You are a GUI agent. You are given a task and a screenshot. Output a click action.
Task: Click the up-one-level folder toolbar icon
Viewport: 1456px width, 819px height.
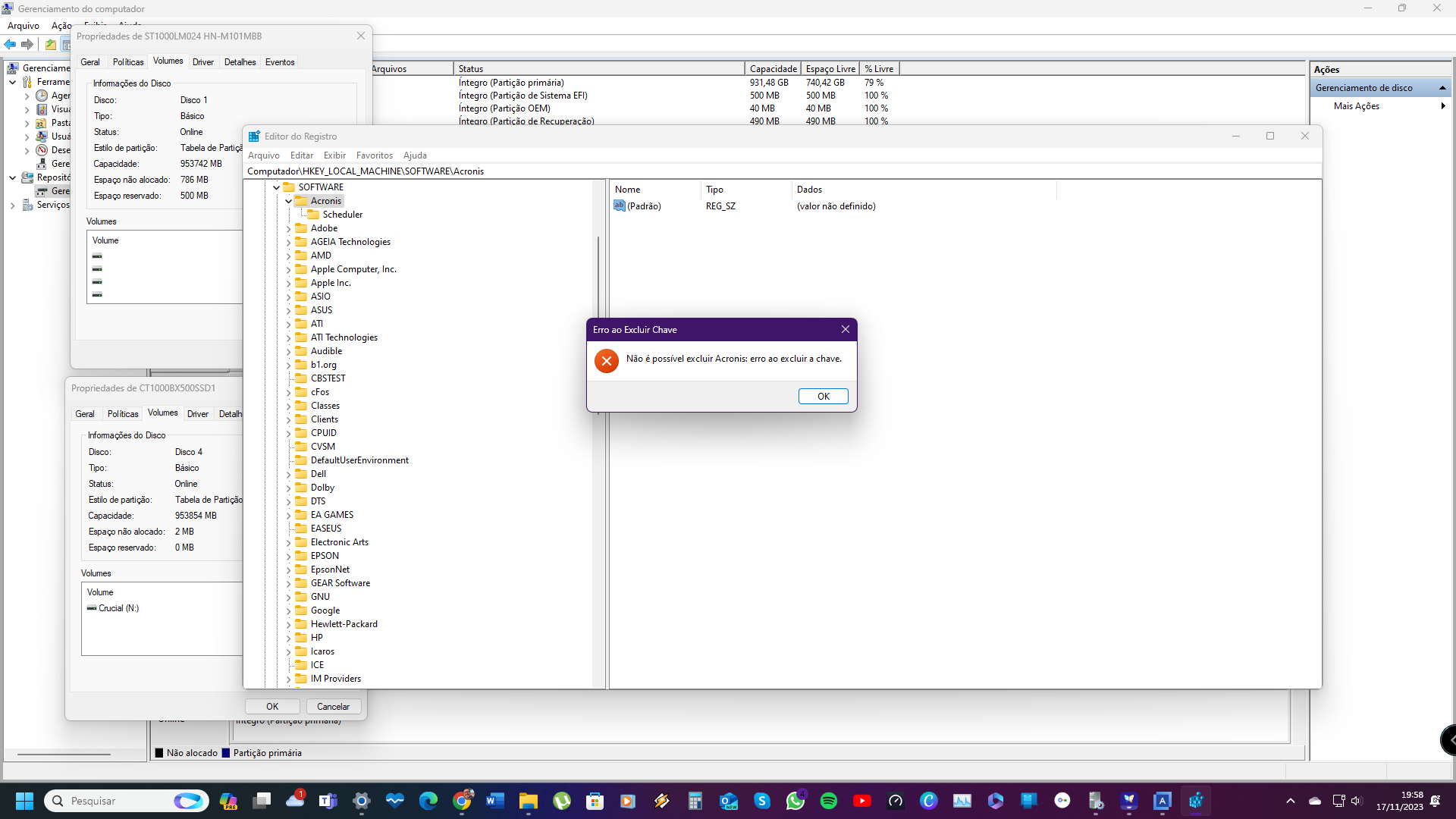(50, 44)
